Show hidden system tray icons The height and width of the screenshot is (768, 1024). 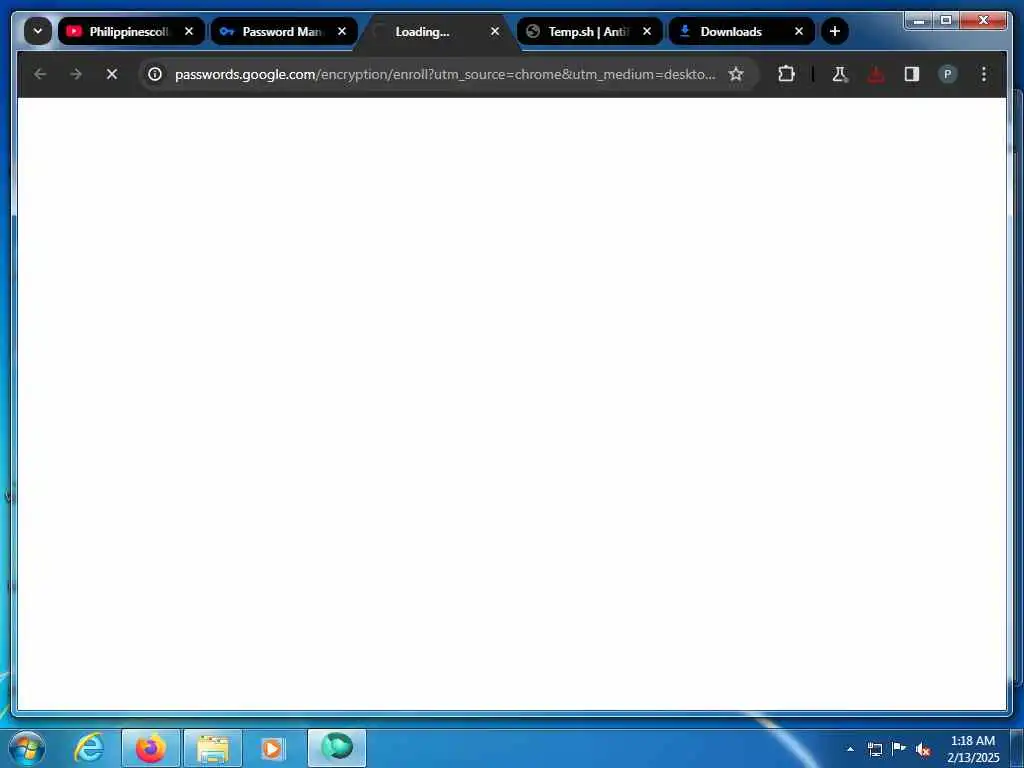(x=850, y=749)
